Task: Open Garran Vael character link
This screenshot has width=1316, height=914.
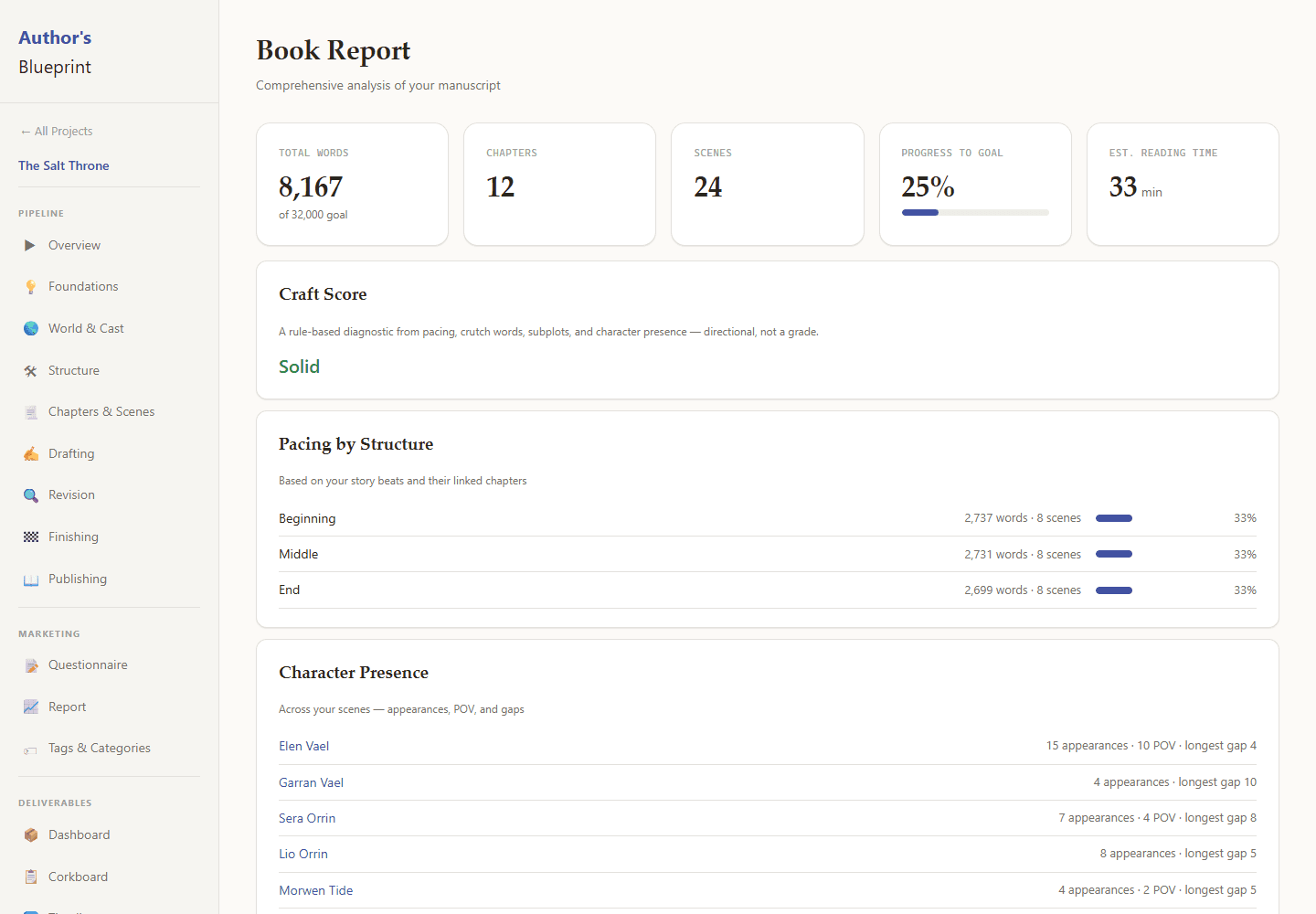Action: 311,782
